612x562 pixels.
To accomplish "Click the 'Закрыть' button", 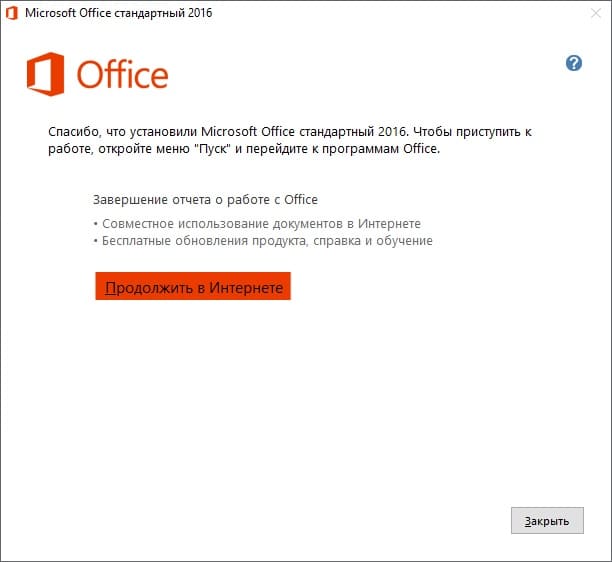I will coord(547,521).
